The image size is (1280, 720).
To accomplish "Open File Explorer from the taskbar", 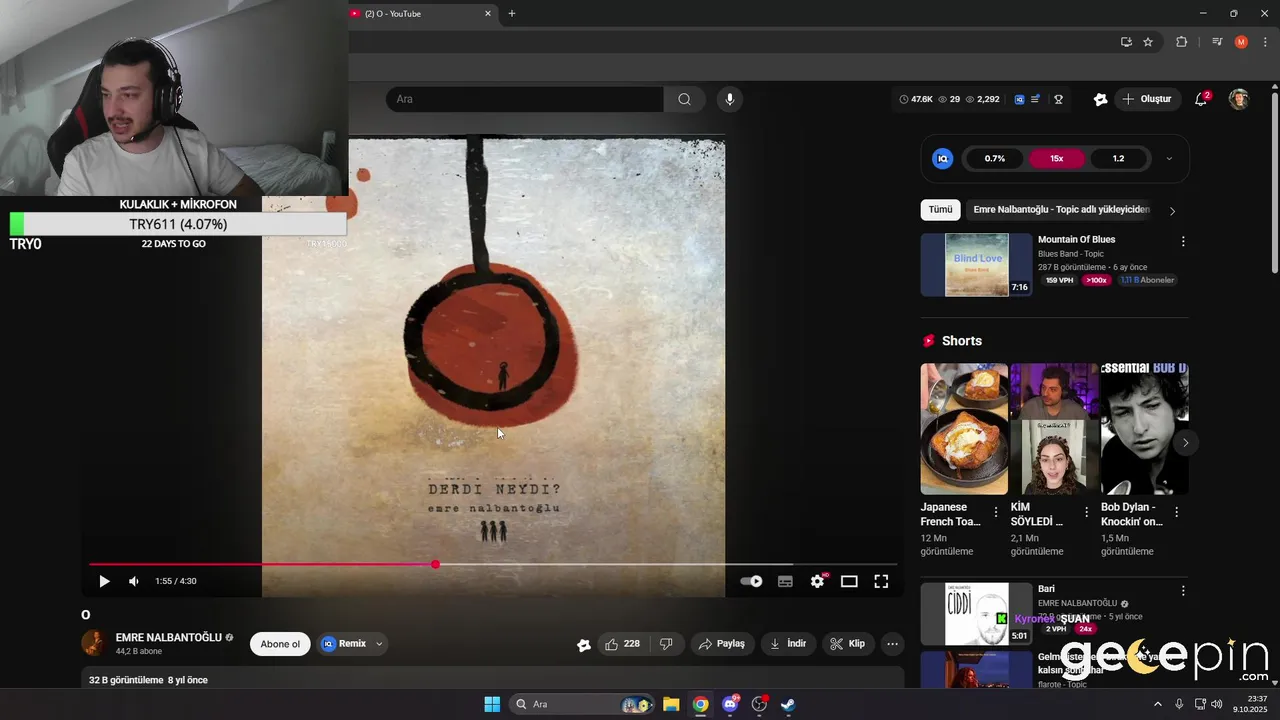I will tap(671, 704).
